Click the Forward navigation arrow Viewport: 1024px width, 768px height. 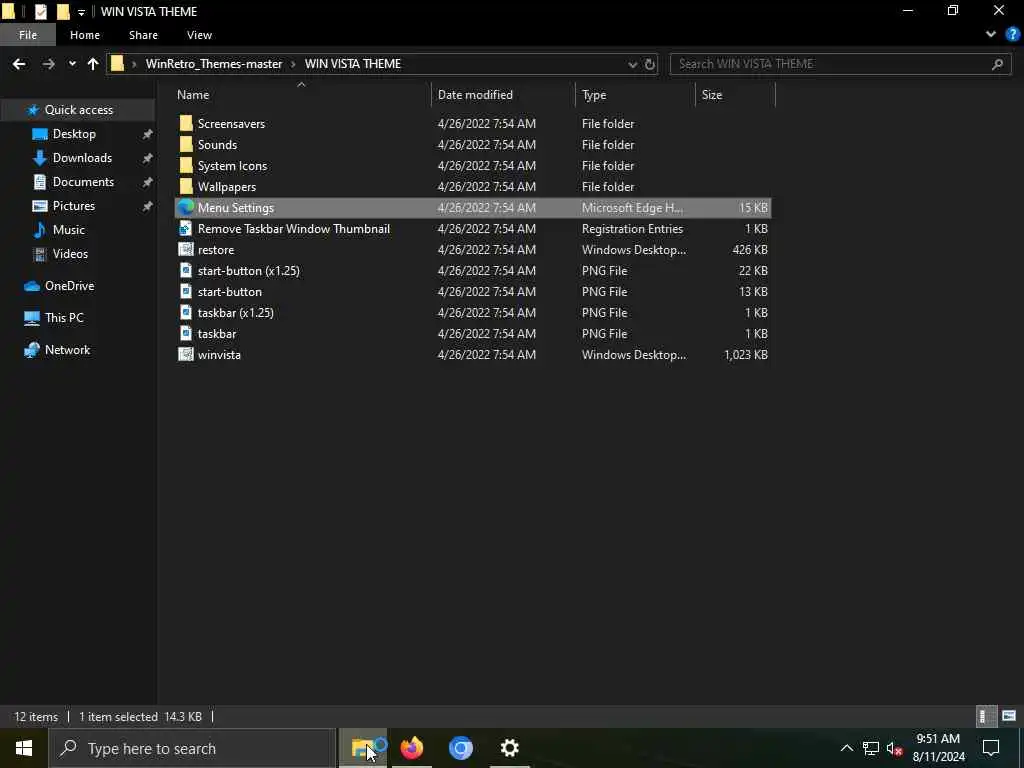[x=48, y=64]
